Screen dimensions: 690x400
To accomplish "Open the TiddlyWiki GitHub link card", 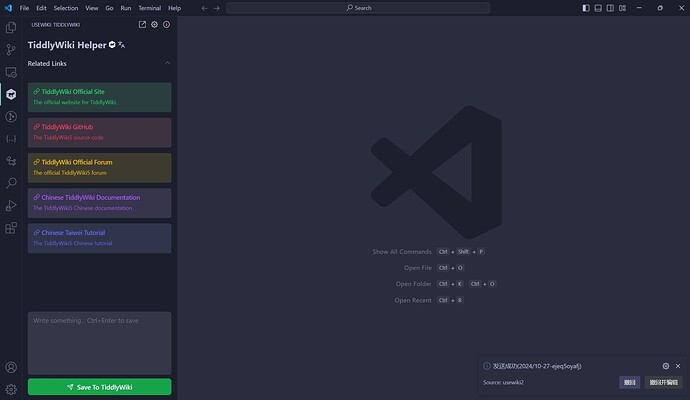I will (x=99, y=132).
